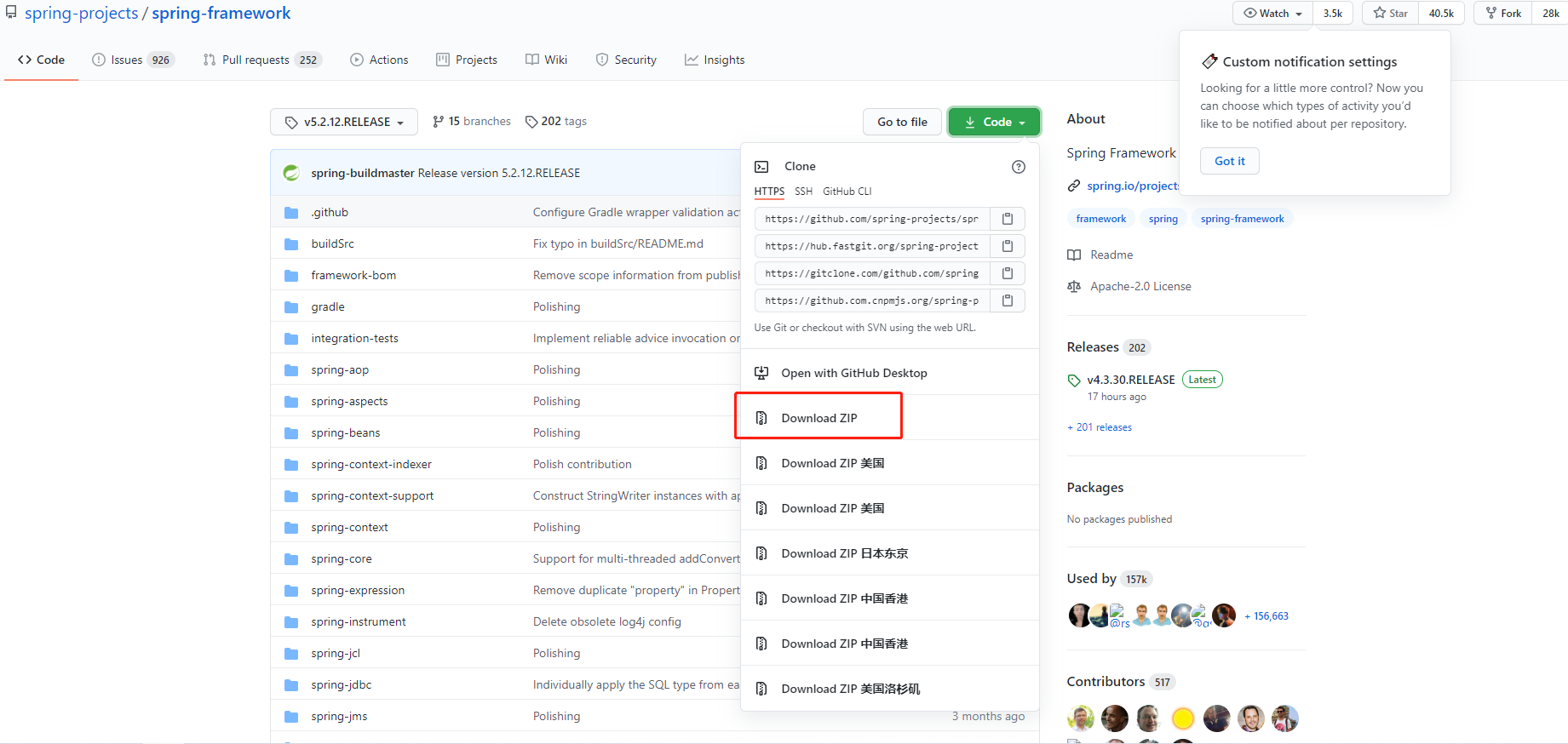Open the Issues tab
The height and width of the screenshot is (744, 1568).
133,60
